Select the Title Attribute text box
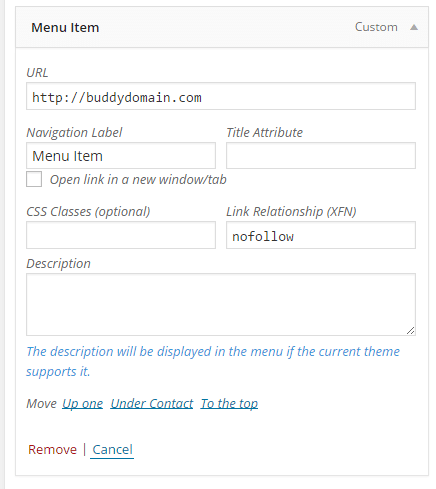This screenshot has height=489, width=436. 321,156
